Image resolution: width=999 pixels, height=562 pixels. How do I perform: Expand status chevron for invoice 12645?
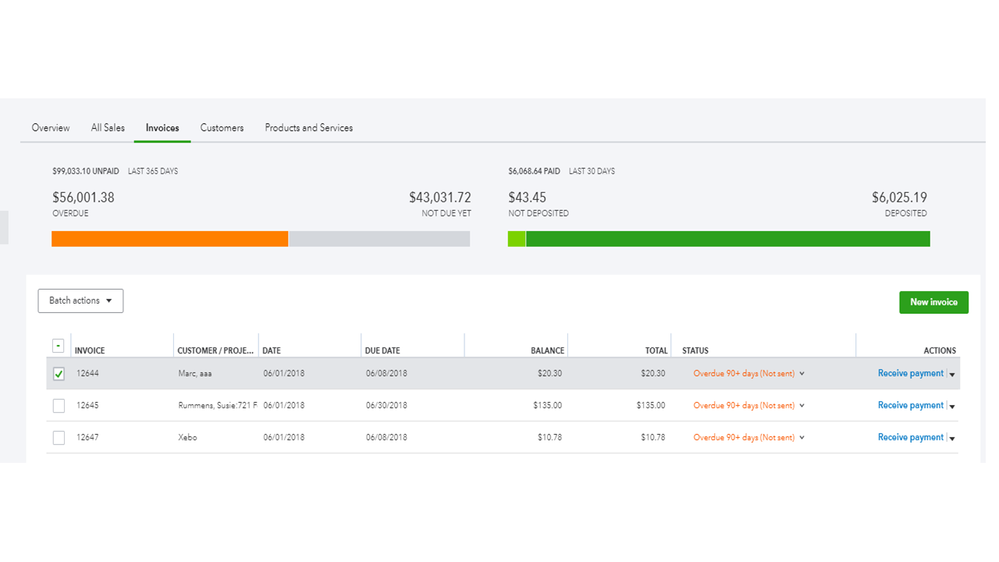[802, 406]
